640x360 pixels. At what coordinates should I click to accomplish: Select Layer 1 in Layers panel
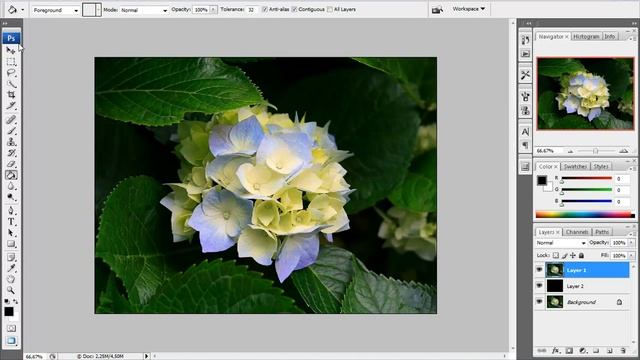588,270
